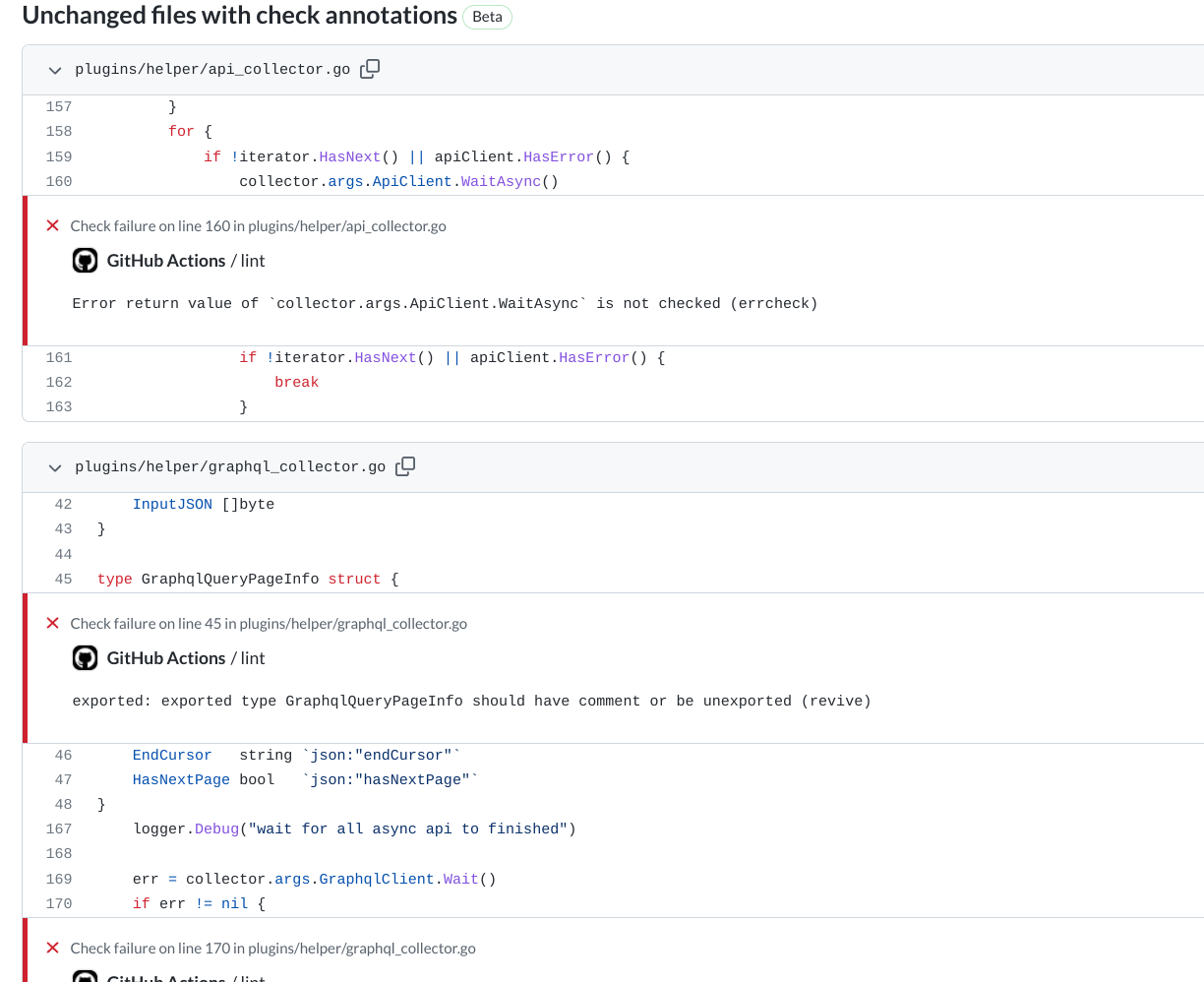1204x982 pixels.
Task: Select line number 161
Action: (59, 357)
